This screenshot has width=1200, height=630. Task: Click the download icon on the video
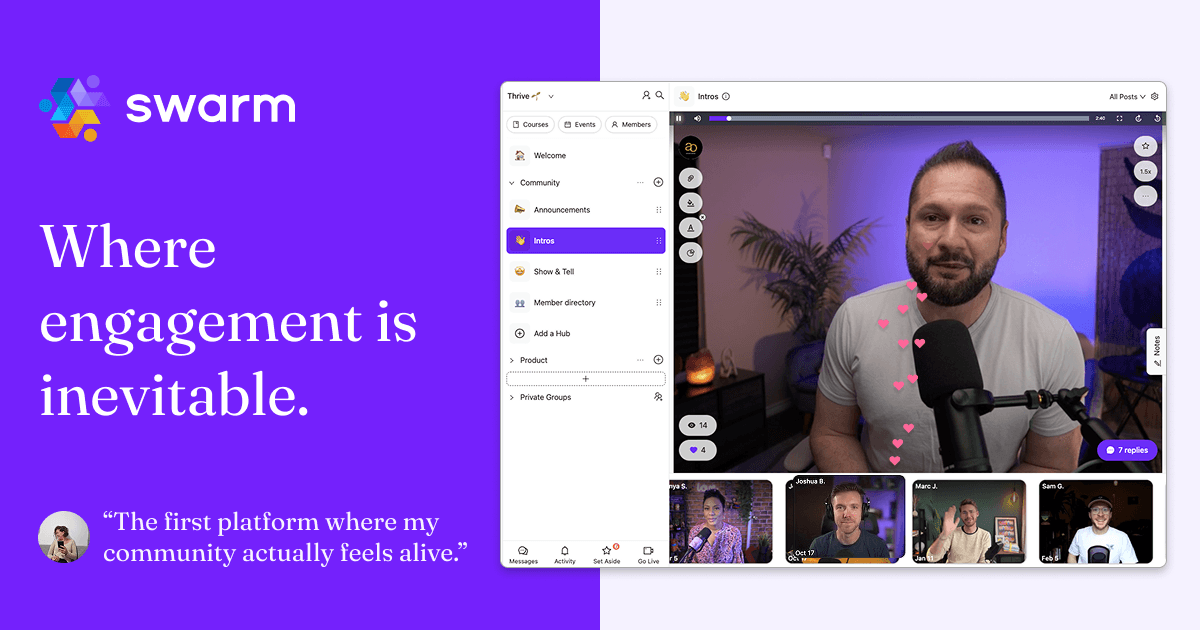point(690,203)
